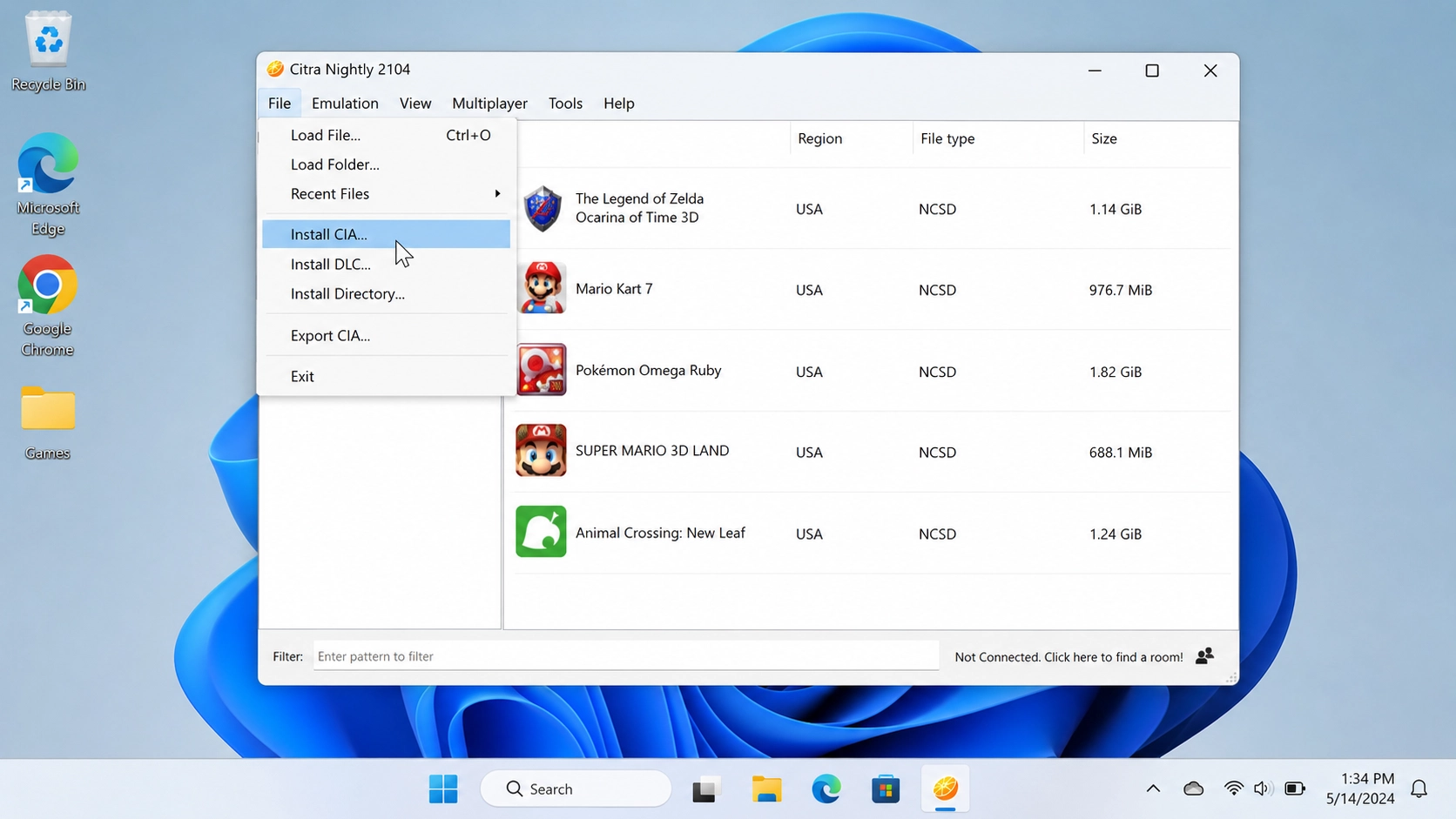Screen dimensions: 1456x819
Task: Click USA region in Pokémon Omega Ruby row
Action: pos(809,372)
